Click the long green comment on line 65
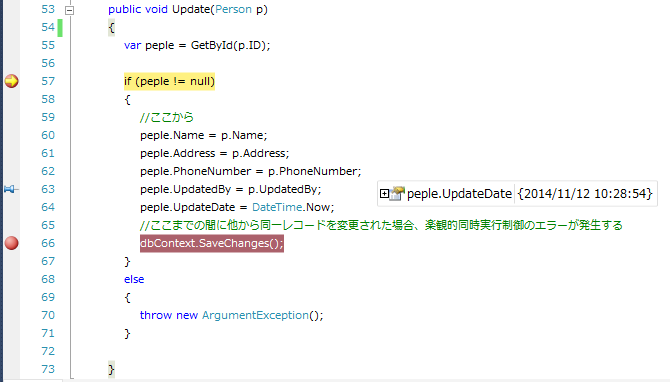 coord(381,225)
